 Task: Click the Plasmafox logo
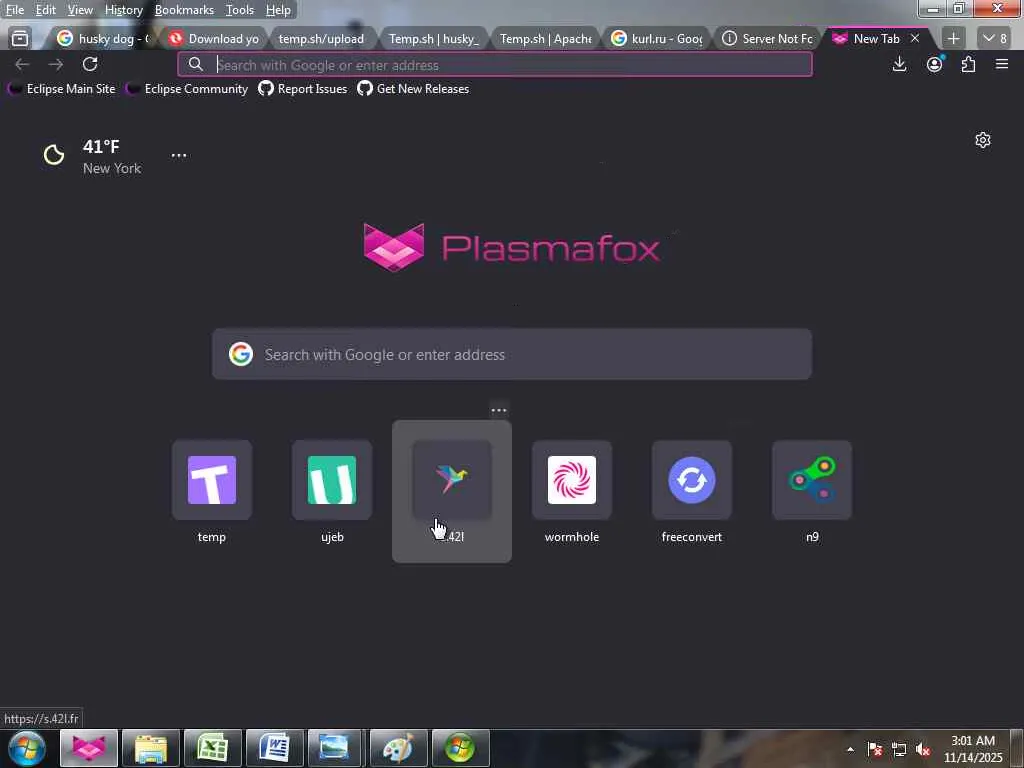[511, 248]
